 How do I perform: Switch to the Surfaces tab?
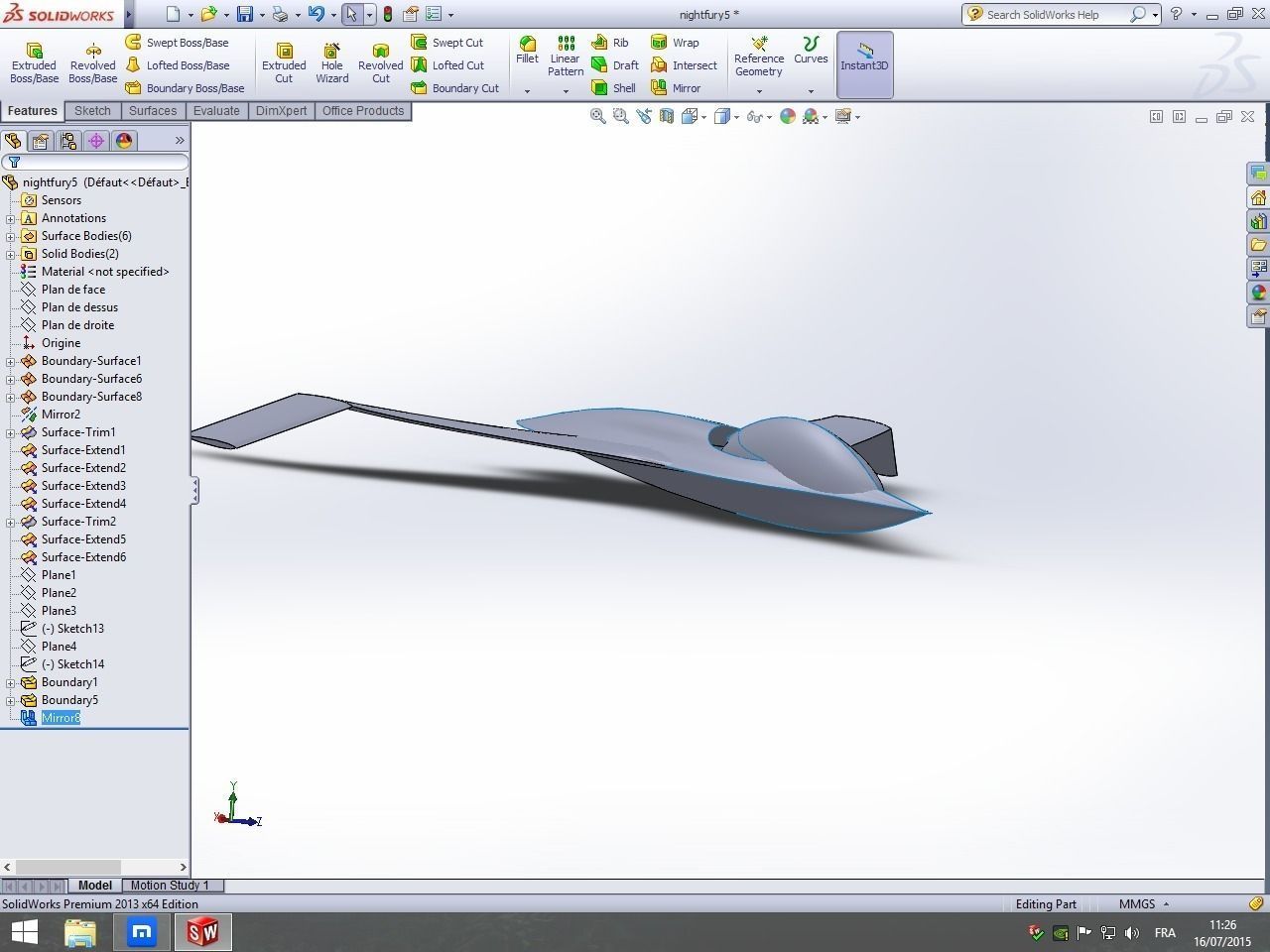[x=153, y=111]
